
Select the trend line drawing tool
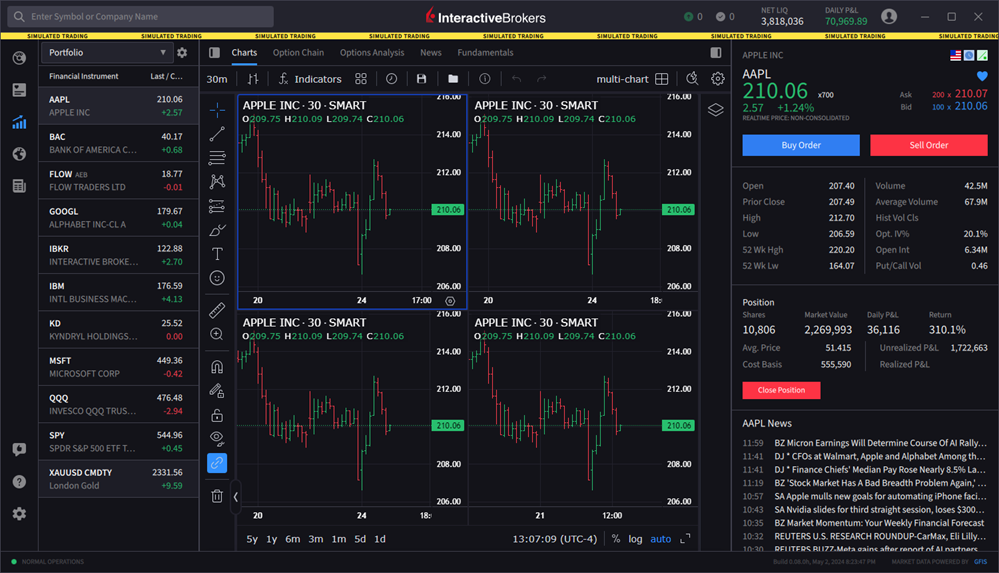217,134
